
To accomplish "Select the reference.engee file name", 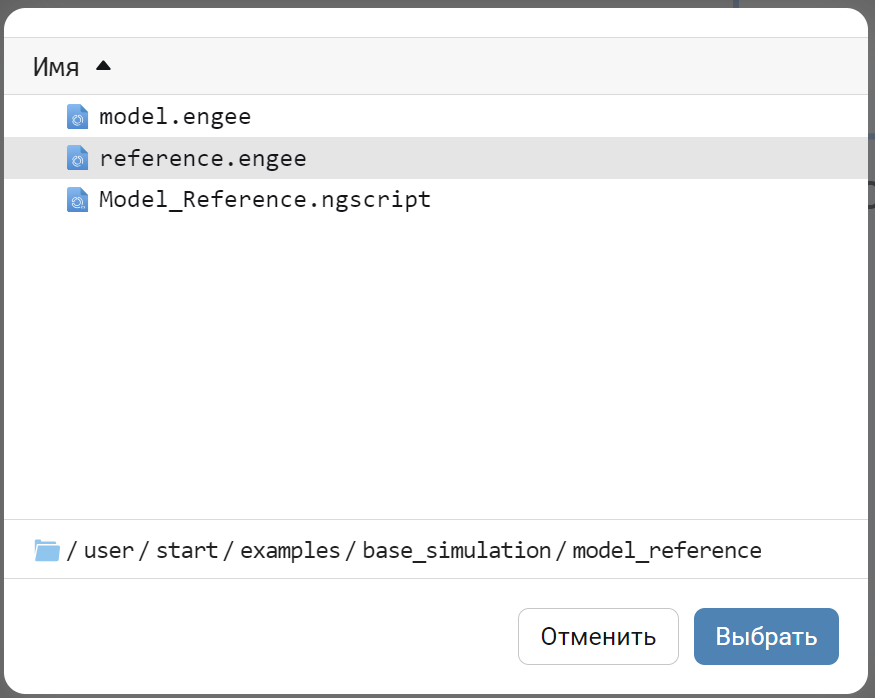I will (203, 158).
